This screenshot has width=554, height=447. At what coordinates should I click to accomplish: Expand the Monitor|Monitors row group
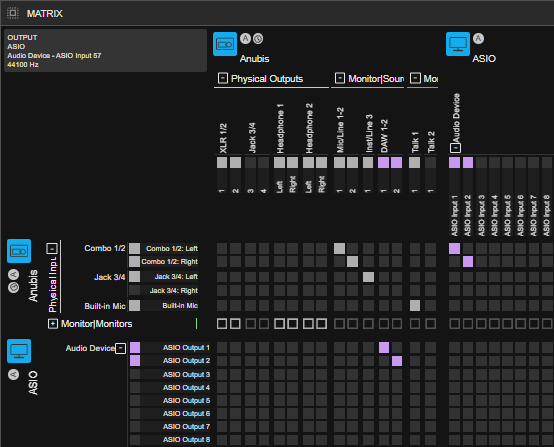[53, 324]
